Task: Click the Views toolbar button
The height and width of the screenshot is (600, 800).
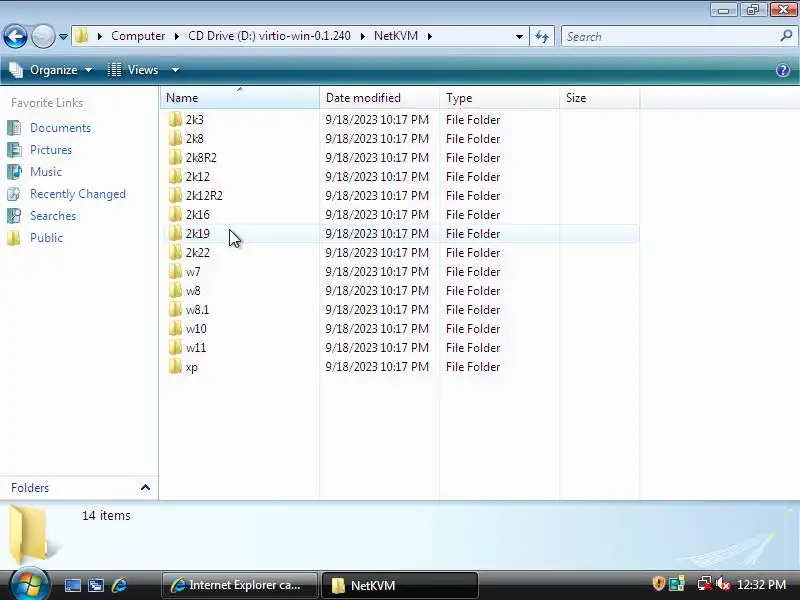Action: click(134, 70)
